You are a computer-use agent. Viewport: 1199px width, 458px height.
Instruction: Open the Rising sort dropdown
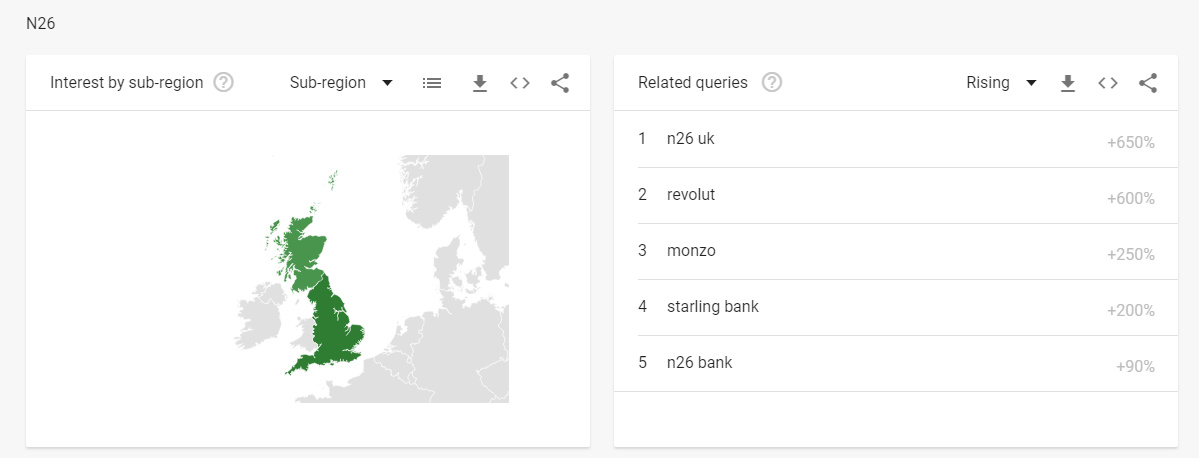pos(1001,83)
